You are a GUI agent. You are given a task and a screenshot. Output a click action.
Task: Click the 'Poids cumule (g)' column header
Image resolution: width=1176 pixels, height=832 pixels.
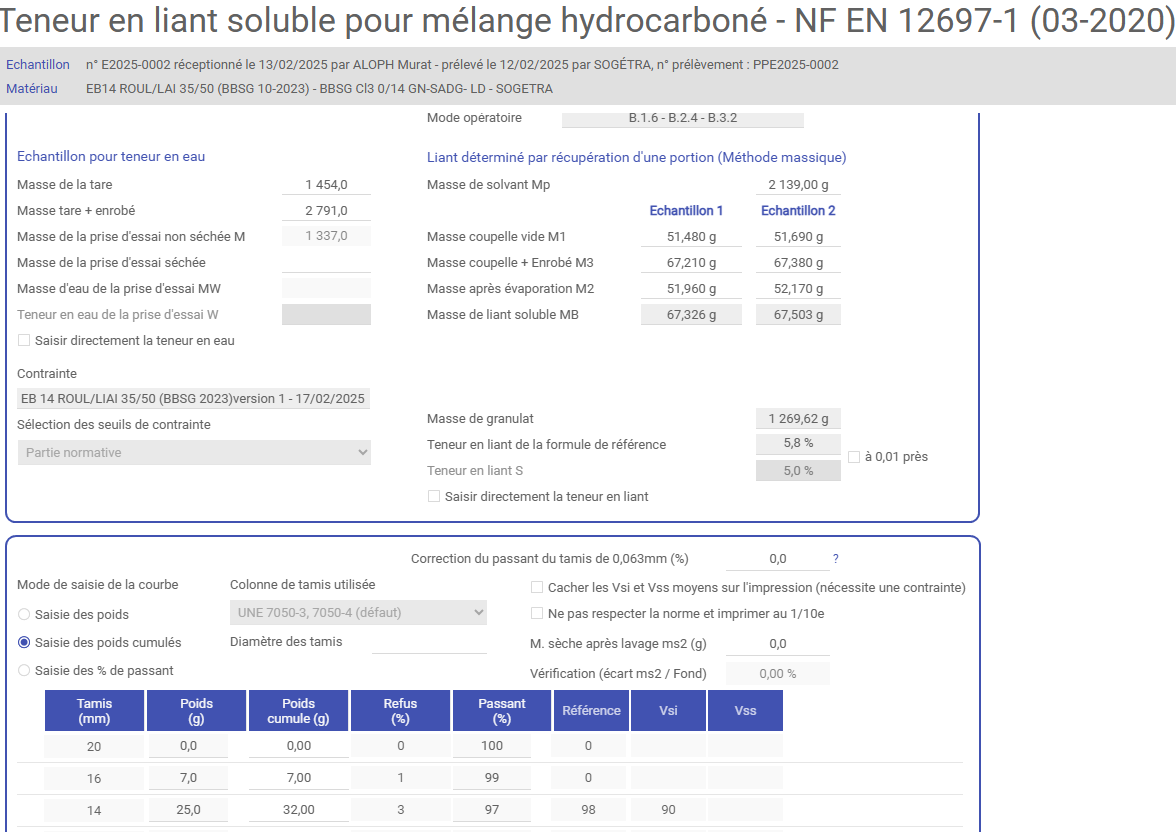298,711
